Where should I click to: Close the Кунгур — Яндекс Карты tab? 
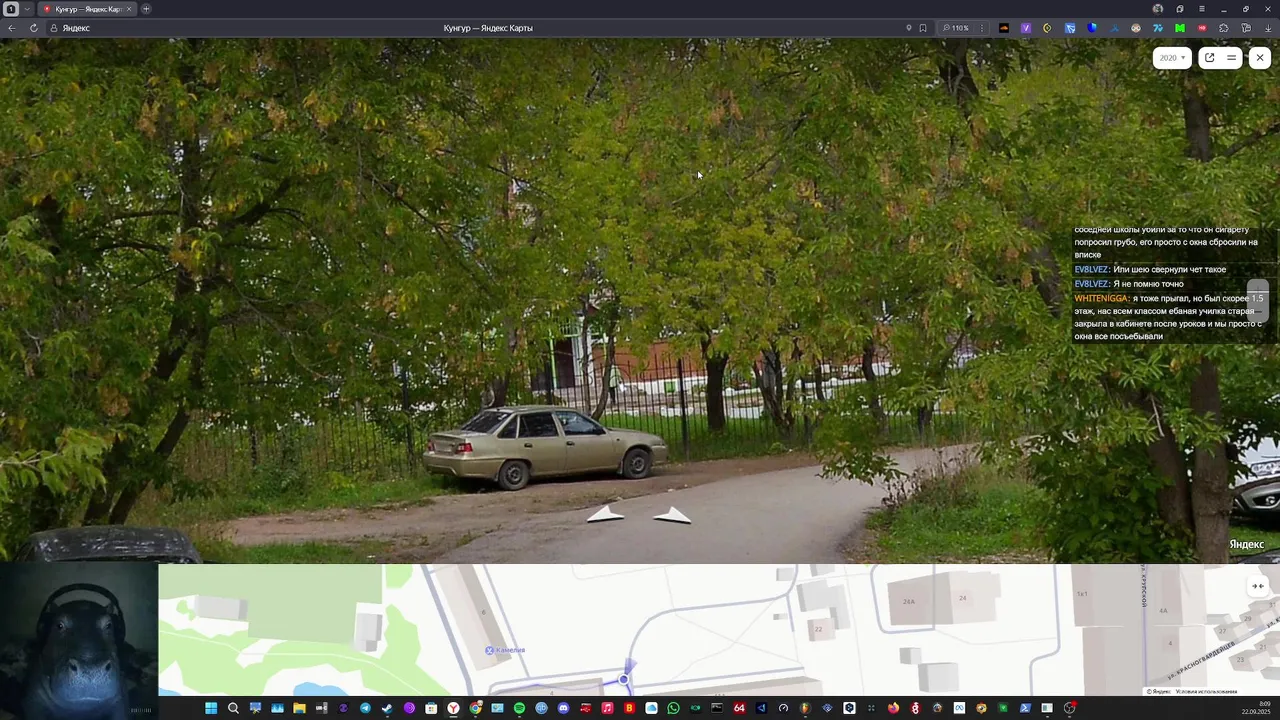click(128, 9)
